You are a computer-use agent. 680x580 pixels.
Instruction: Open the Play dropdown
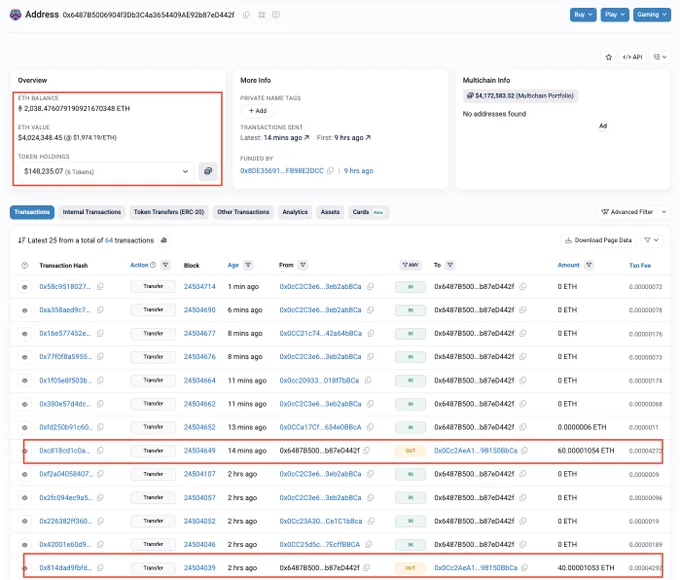[615, 15]
